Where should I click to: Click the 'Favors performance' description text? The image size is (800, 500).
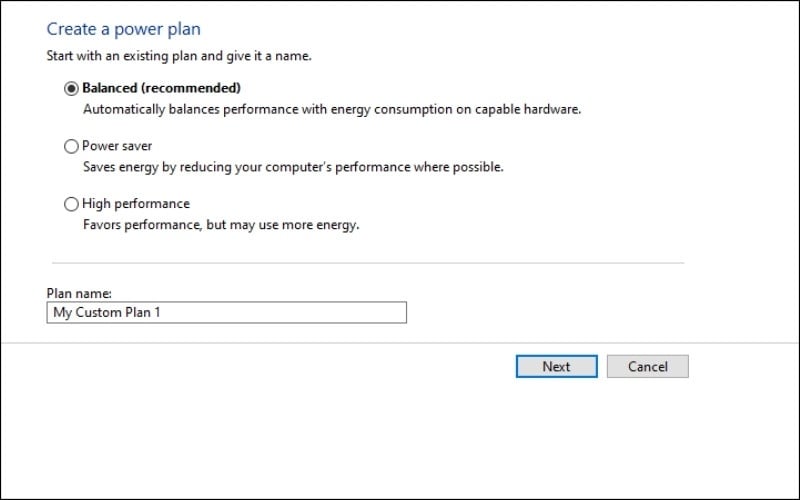coord(220,225)
